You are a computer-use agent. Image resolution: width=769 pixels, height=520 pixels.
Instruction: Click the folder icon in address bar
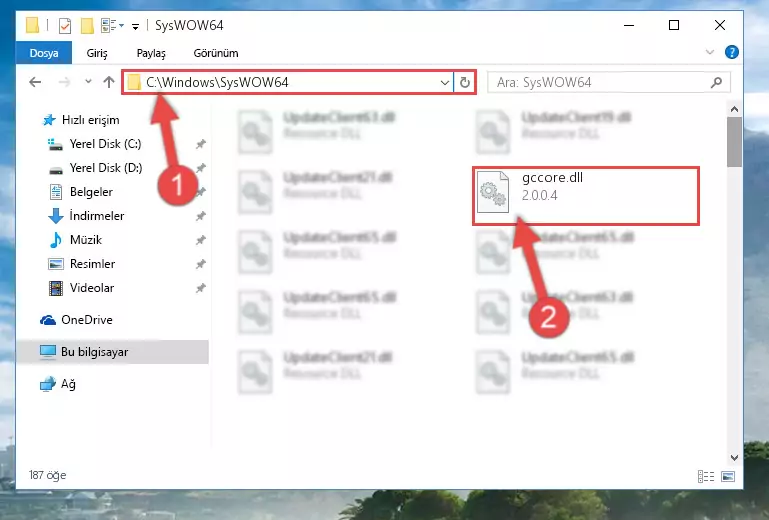pos(134,82)
